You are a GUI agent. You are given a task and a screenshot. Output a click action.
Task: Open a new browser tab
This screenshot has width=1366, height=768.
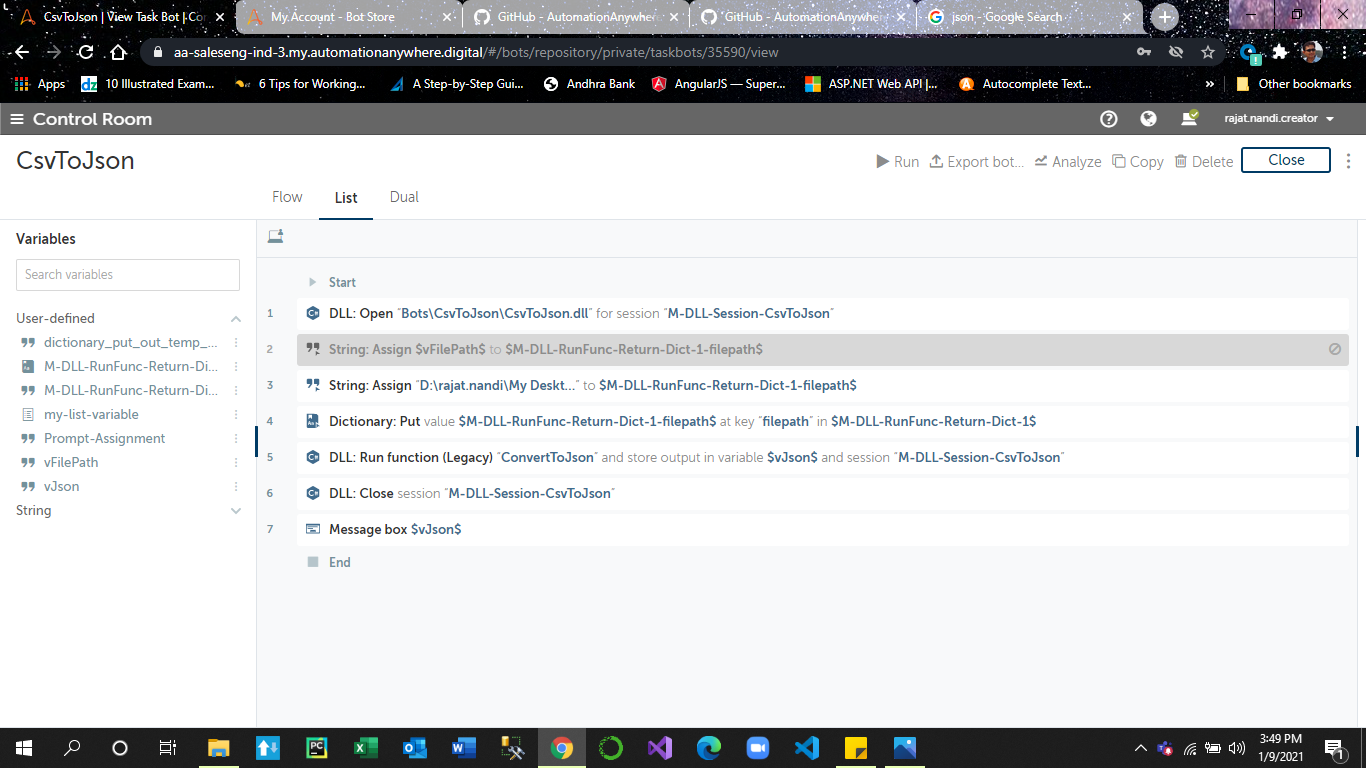pos(1165,17)
